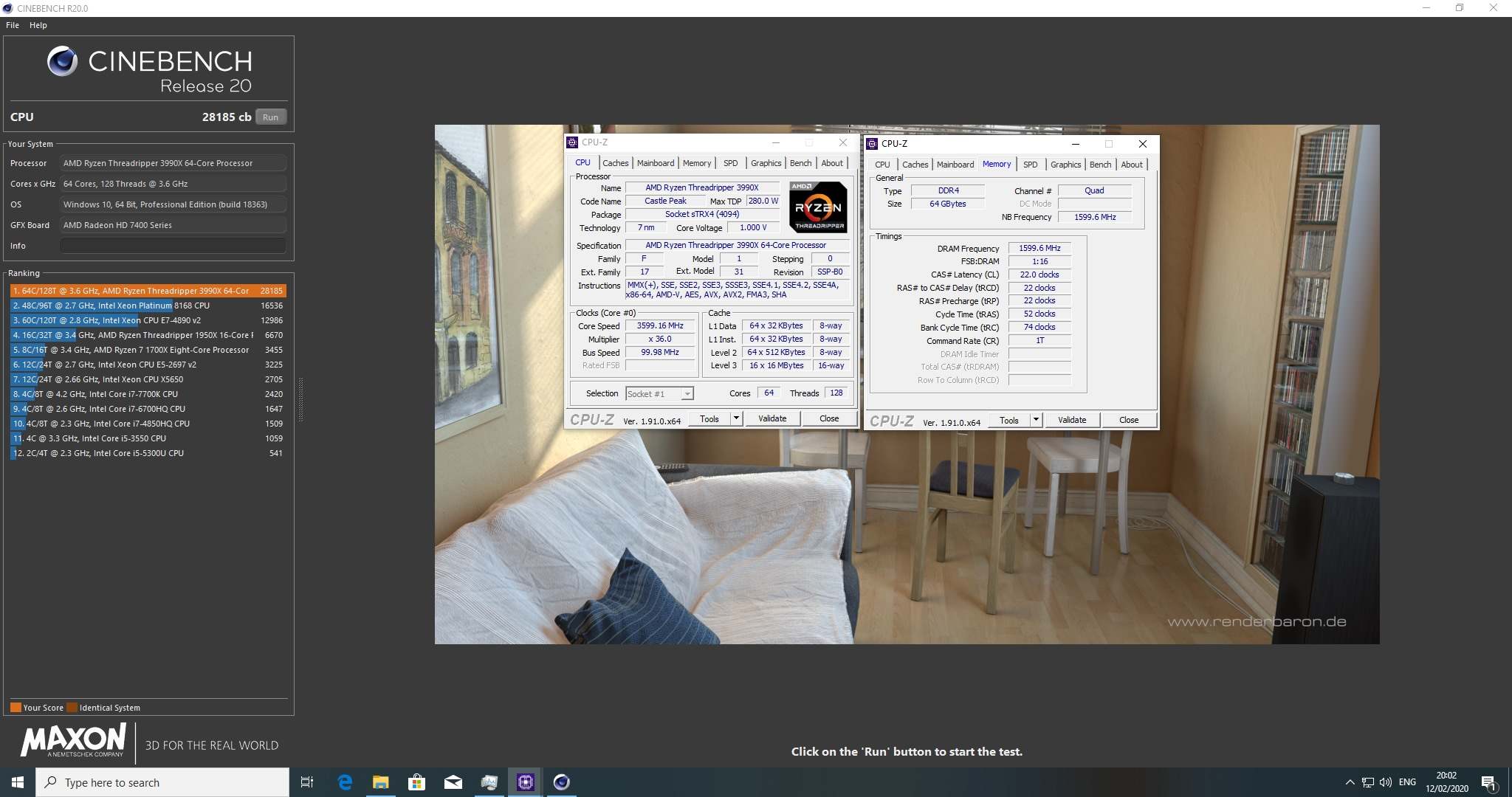Select ranking entry Intel Xeon CPU X5650
The height and width of the screenshot is (797, 1512).
[148, 379]
